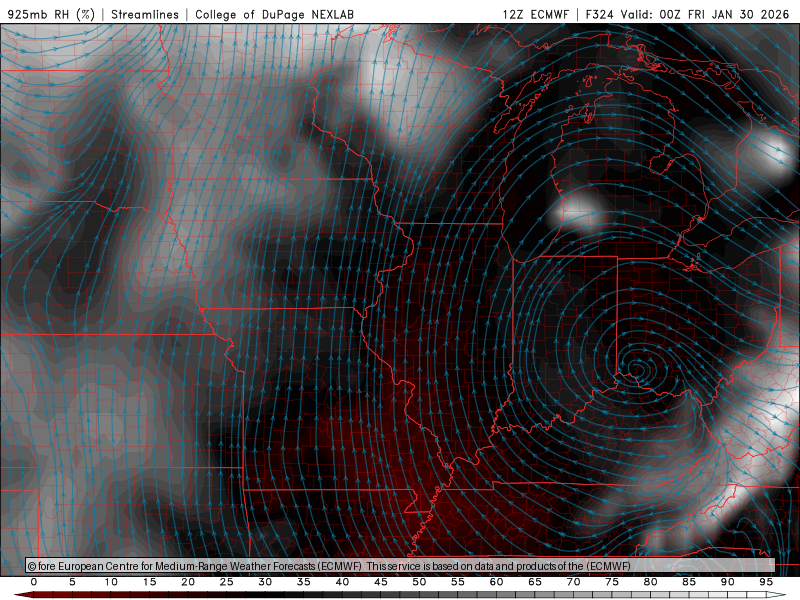Click colorbar label "95"

tap(766, 582)
